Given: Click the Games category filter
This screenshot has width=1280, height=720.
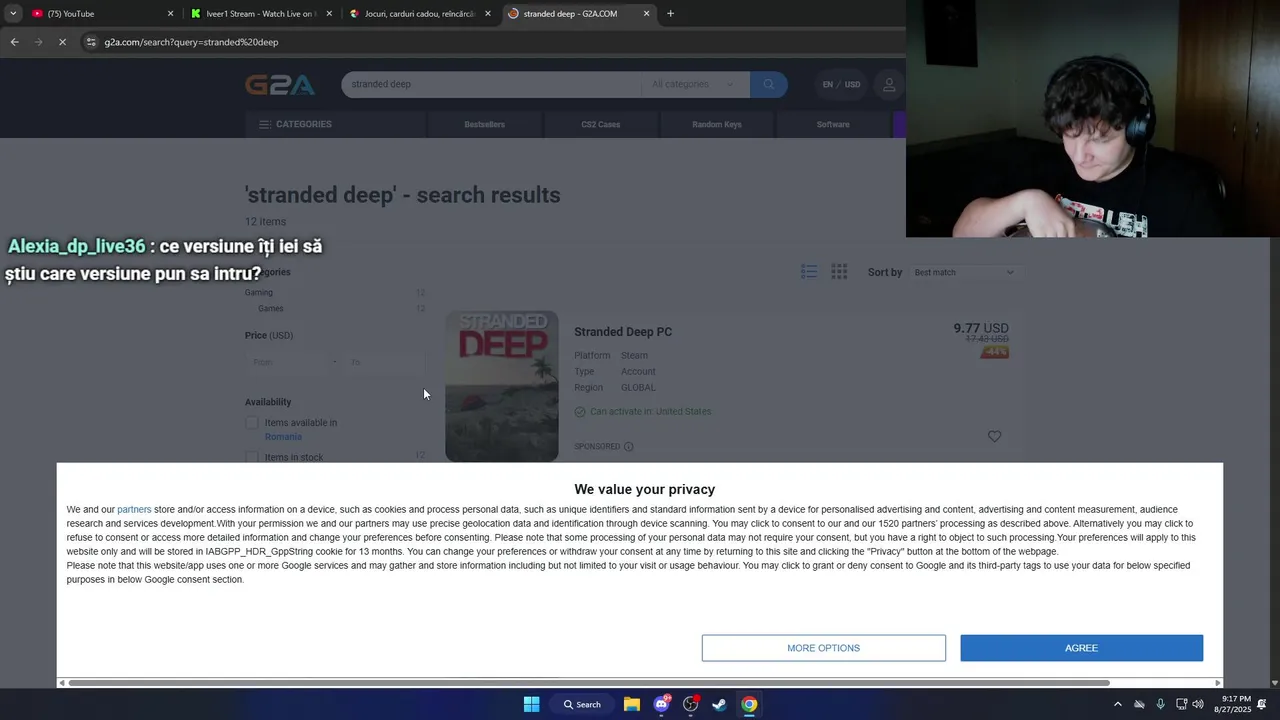Looking at the screenshot, I should (270, 308).
